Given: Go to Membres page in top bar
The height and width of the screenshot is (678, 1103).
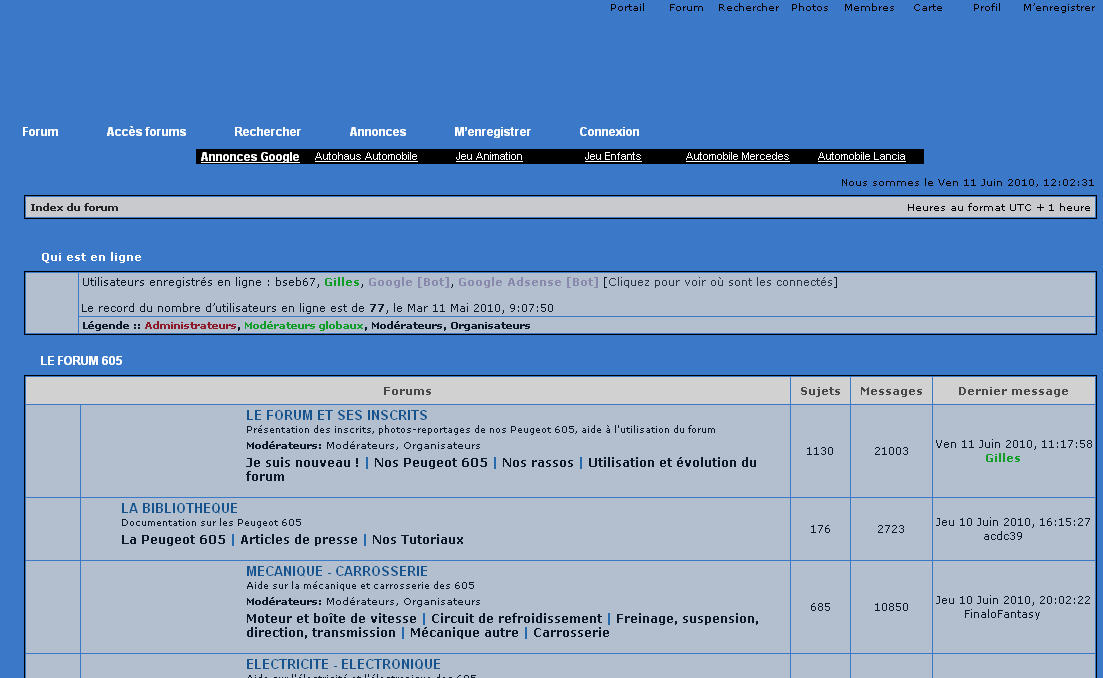Looking at the screenshot, I should [868, 8].
